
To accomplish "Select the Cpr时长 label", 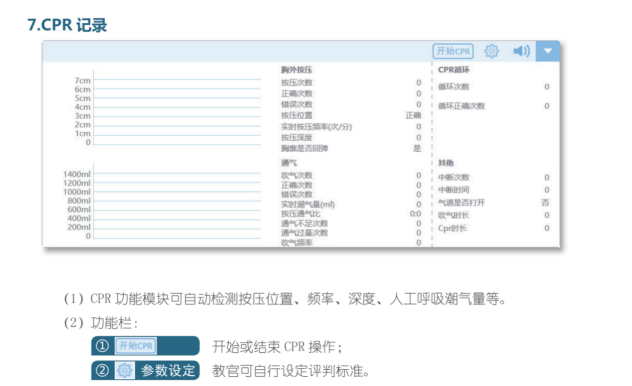I will 452,228.
